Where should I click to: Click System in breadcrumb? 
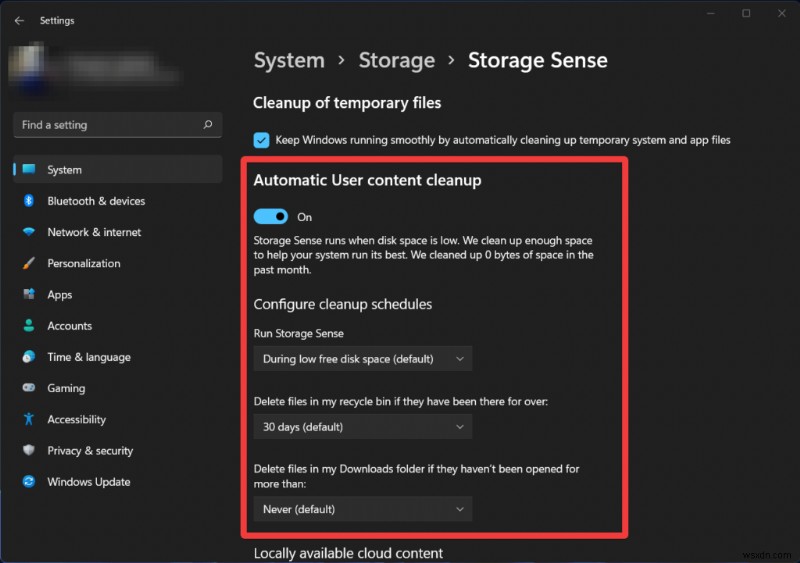[x=289, y=60]
